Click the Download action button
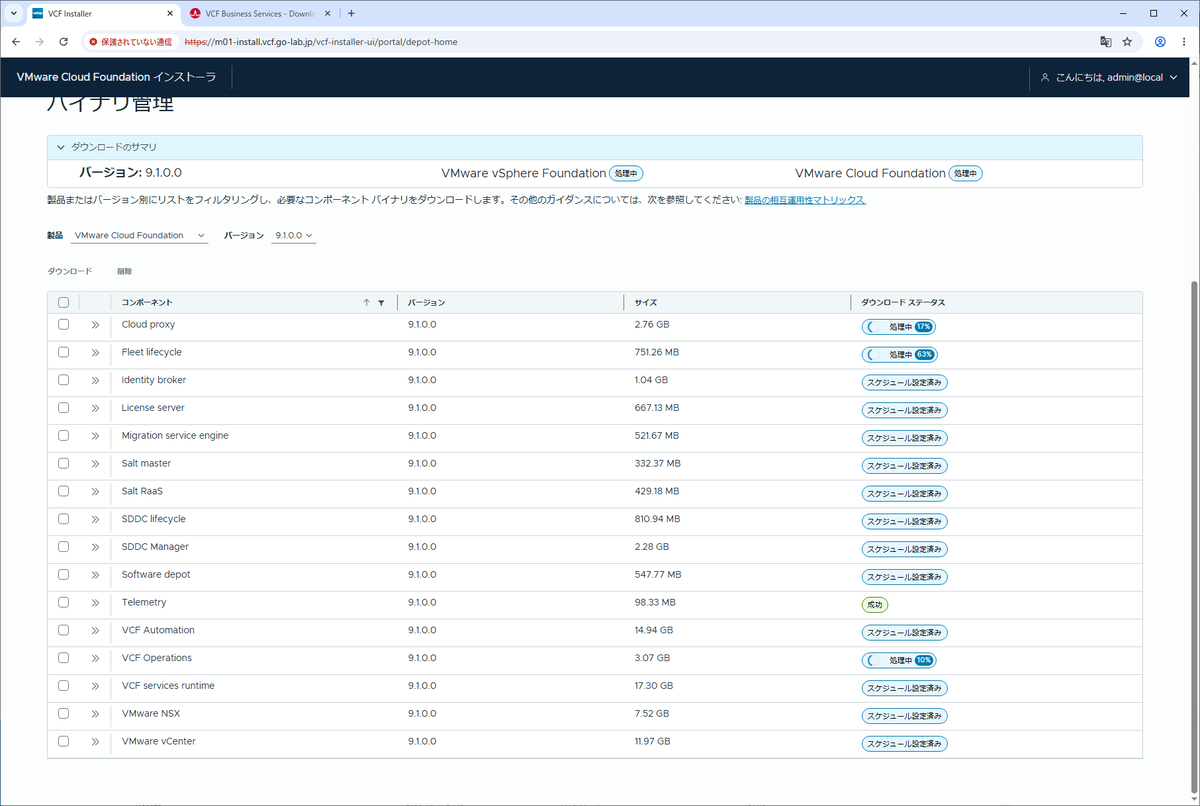 pyautogui.click(x=70, y=271)
